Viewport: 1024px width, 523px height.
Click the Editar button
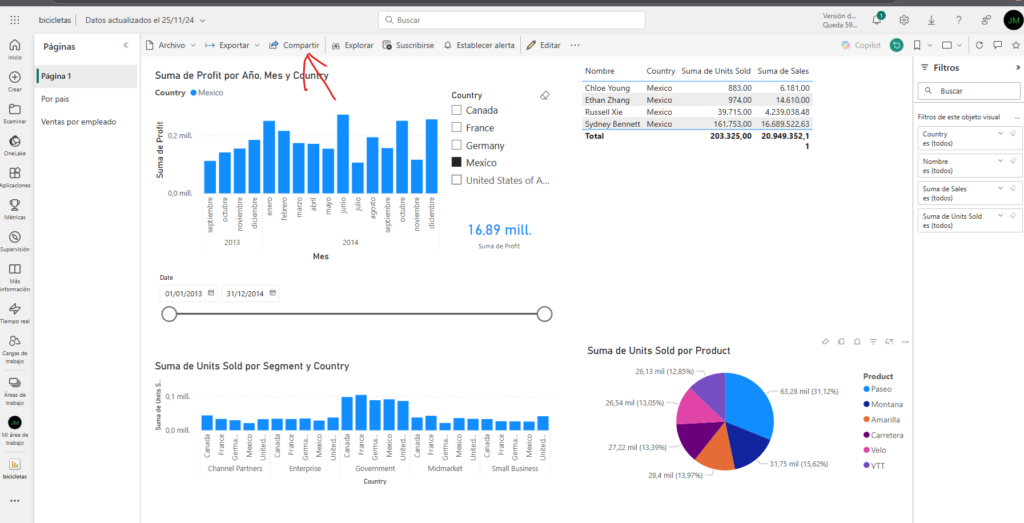pos(545,45)
